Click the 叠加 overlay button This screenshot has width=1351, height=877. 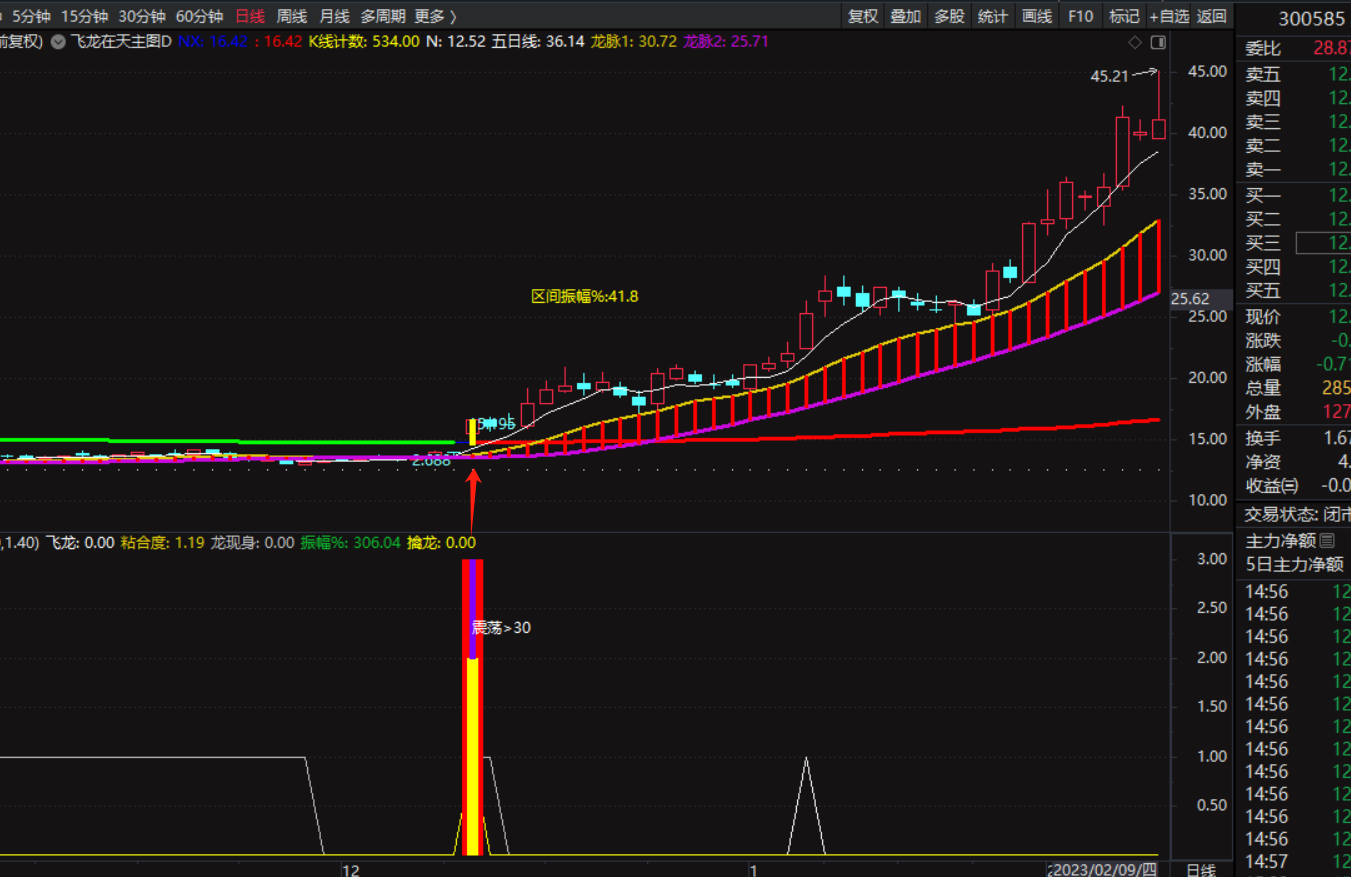(x=906, y=16)
